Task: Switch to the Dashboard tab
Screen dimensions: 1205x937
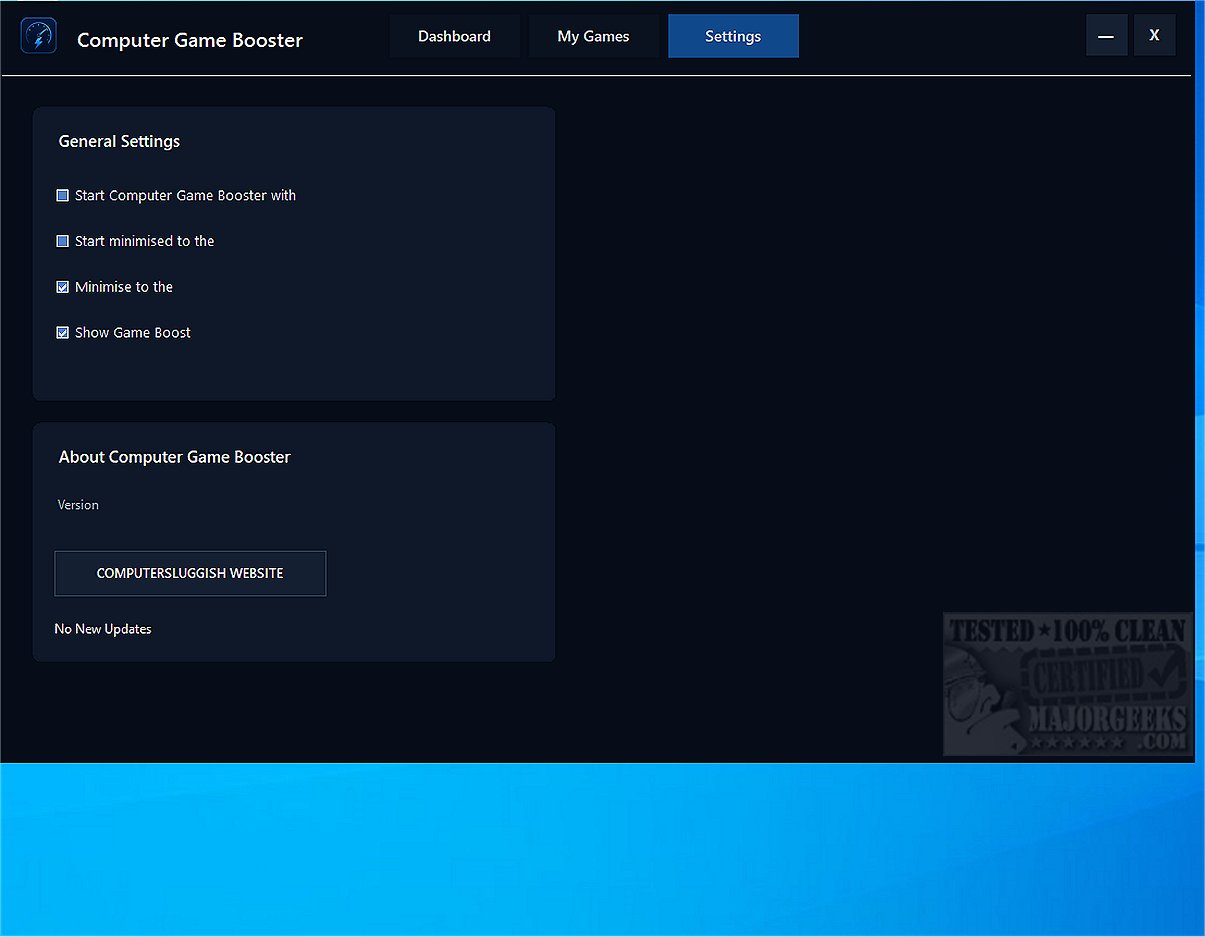Action: 454,36
